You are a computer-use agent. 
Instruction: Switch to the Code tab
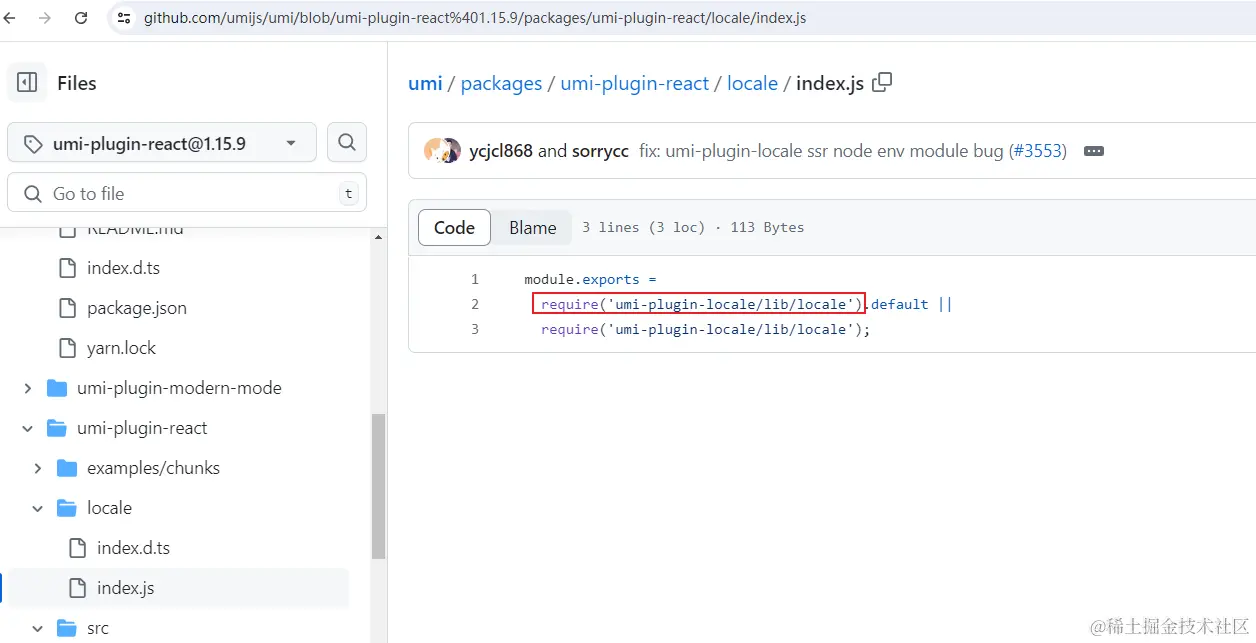coord(454,227)
